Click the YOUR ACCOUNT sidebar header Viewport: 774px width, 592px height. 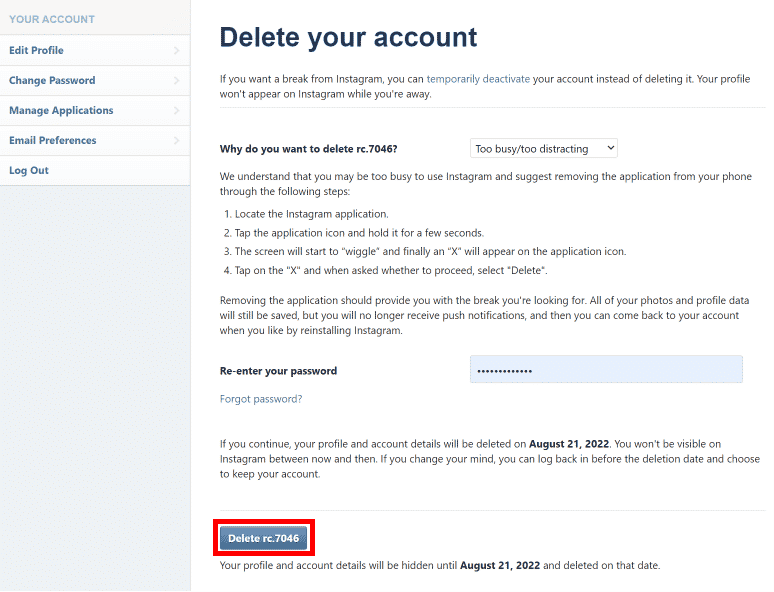coord(52,19)
